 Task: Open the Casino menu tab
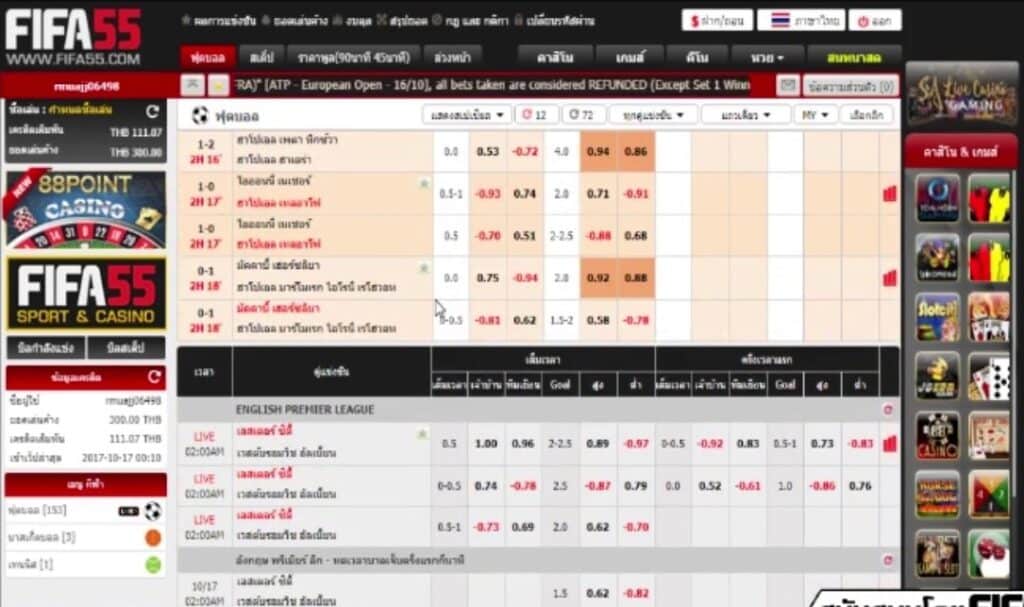554,57
